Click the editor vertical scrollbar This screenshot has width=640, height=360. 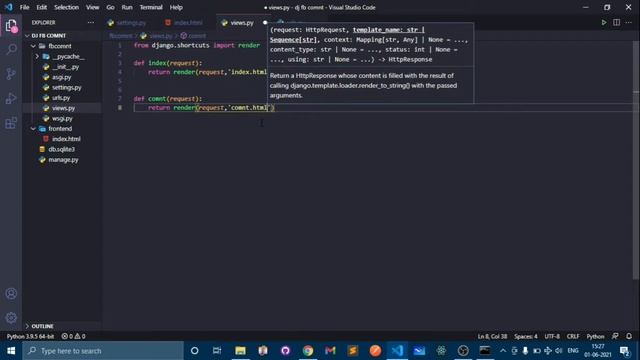coord(636,160)
